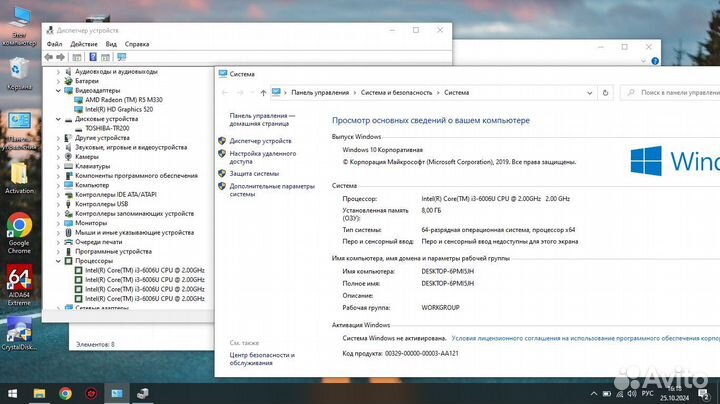This screenshot has height=404, width=720.
Task: Select Google Chrome desktop shortcut
Action: [19, 233]
